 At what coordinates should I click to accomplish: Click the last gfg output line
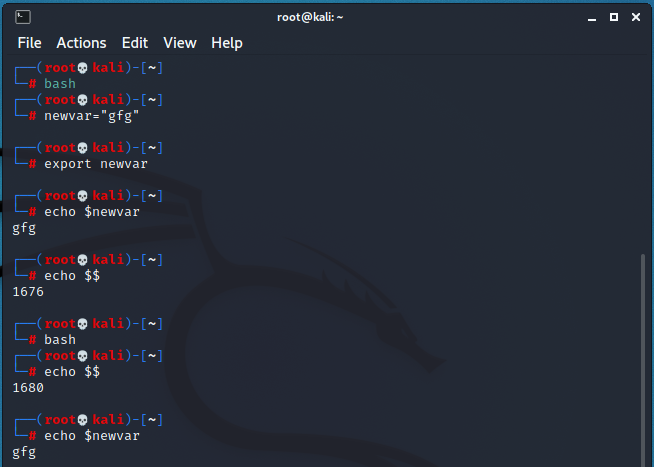[24, 452]
